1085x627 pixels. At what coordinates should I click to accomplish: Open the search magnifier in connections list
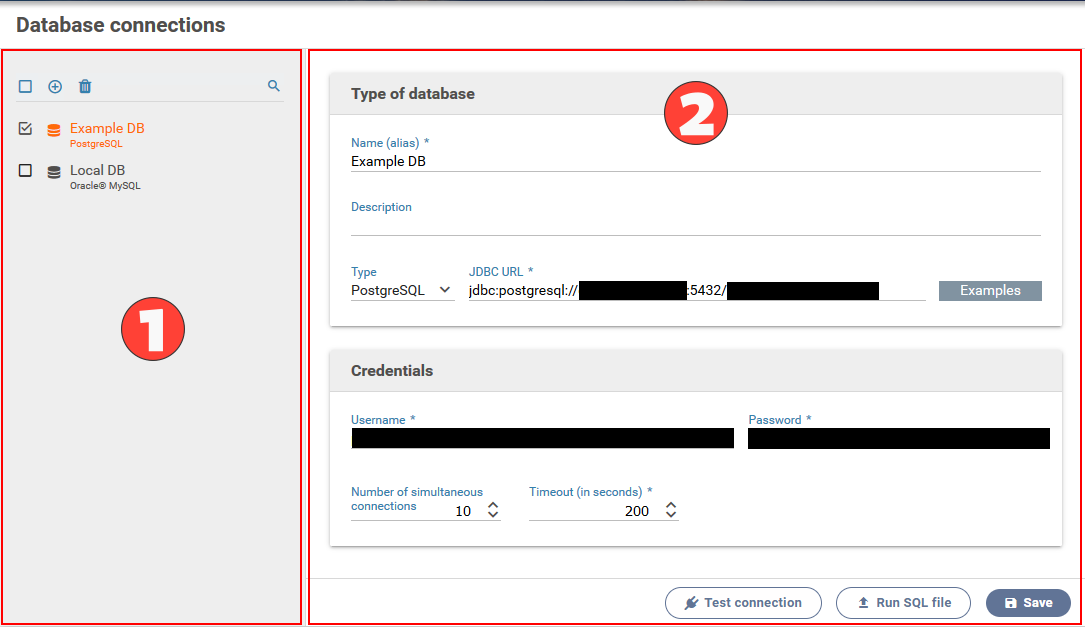pos(274,87)
